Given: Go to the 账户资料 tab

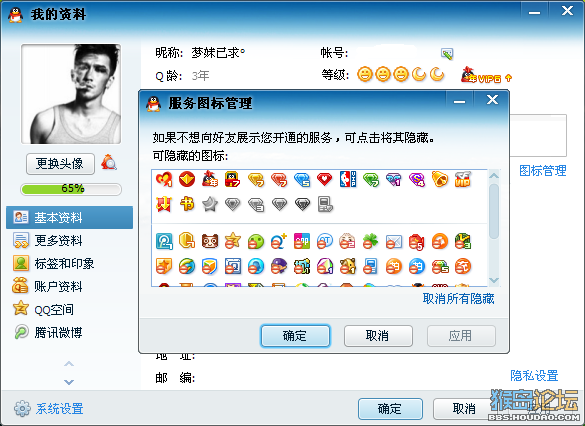Looking at the screenshot, I should coord(69,286).
